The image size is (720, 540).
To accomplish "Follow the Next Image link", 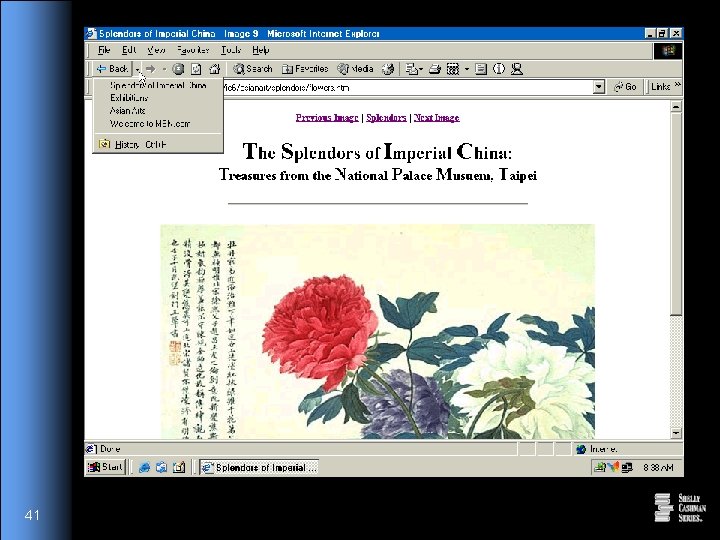I will tap(437, 118).
